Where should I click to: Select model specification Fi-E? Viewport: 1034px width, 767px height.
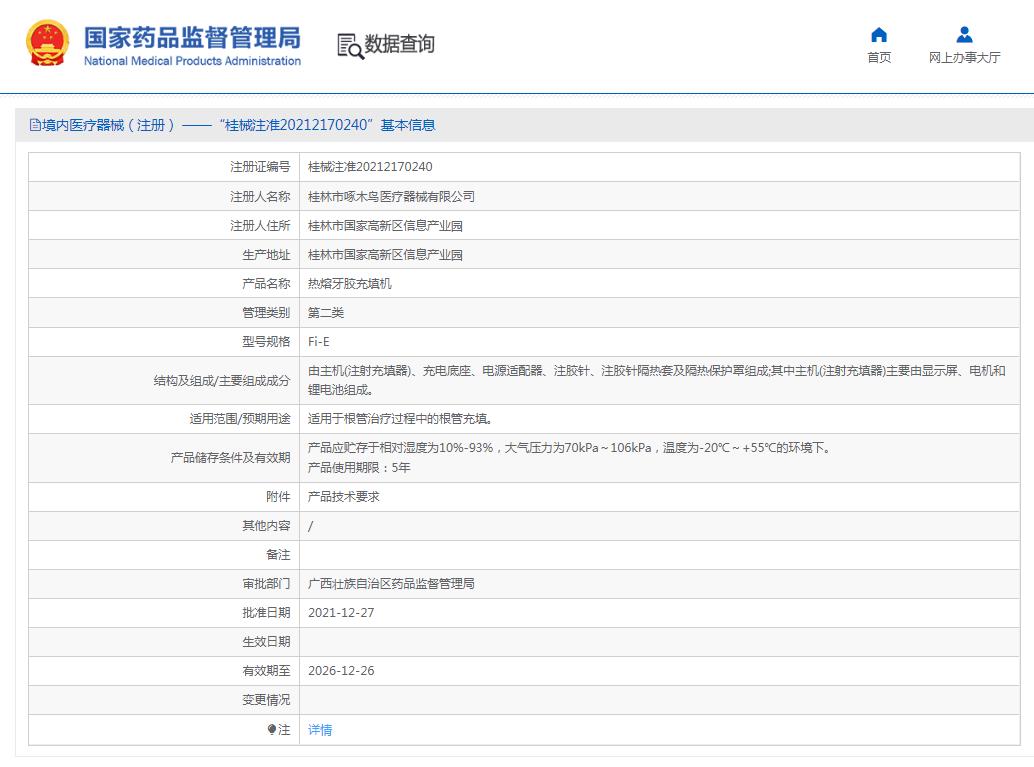pyautogui.click(x=319, y=342)
